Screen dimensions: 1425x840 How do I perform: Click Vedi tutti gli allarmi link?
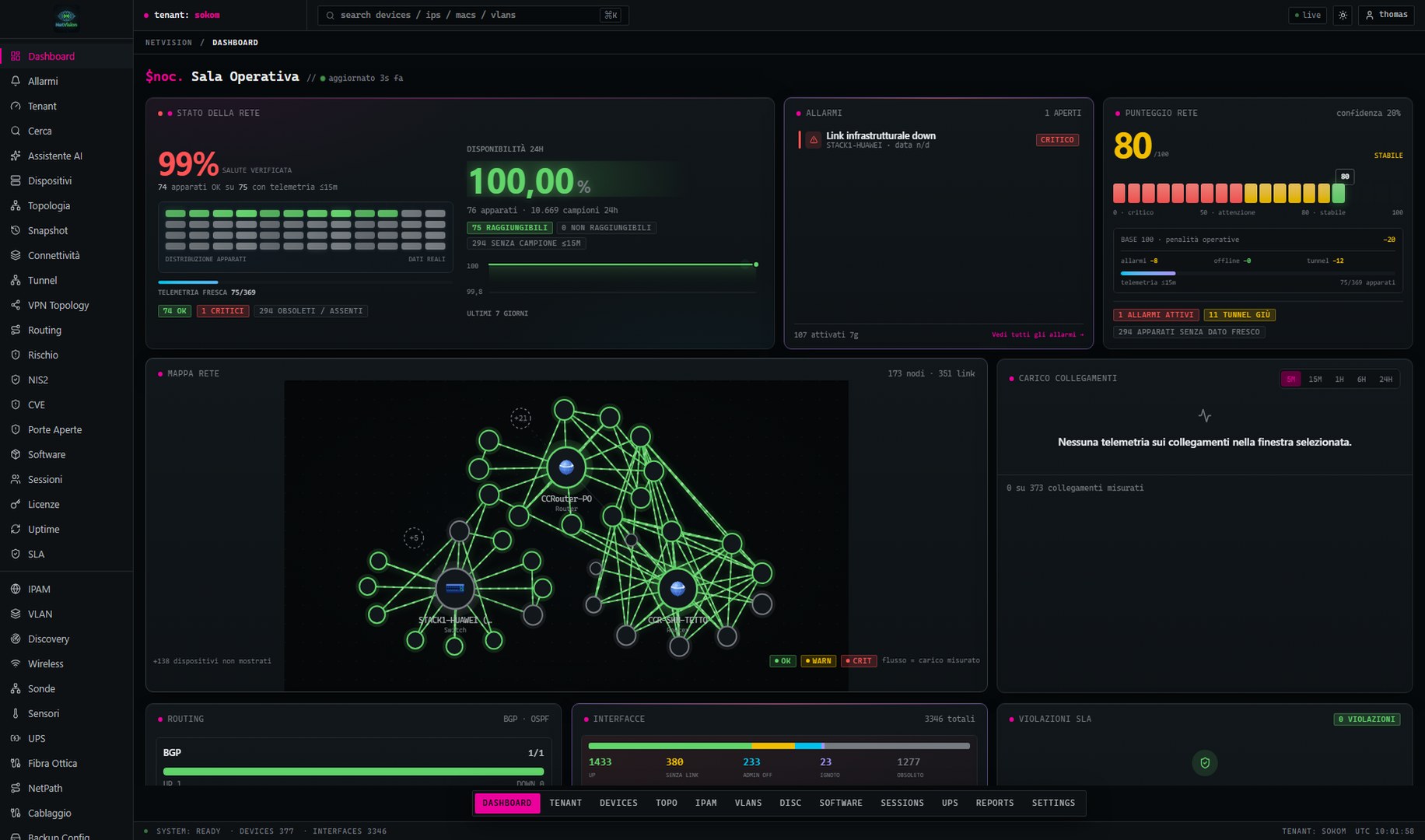point(1037,334)
